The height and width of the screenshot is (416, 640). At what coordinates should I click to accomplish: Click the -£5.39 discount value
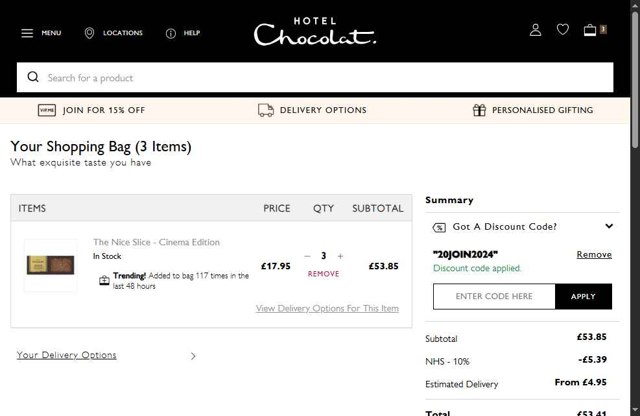[x=592, y=360]
